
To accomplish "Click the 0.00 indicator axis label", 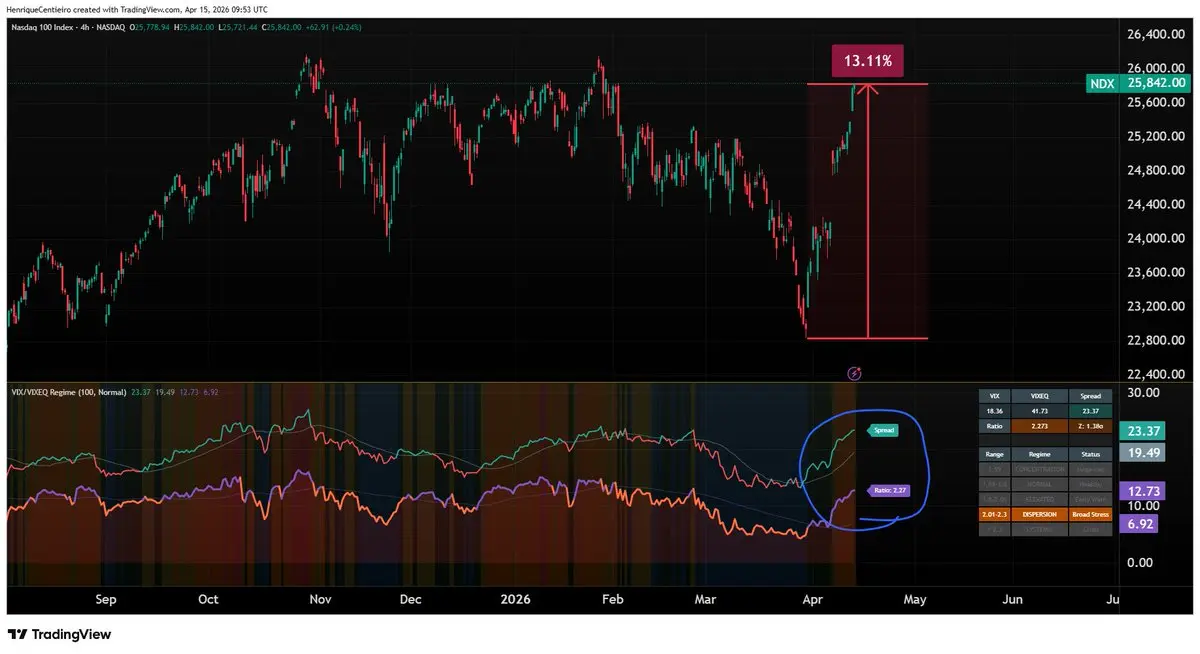I will (1140, 562).
